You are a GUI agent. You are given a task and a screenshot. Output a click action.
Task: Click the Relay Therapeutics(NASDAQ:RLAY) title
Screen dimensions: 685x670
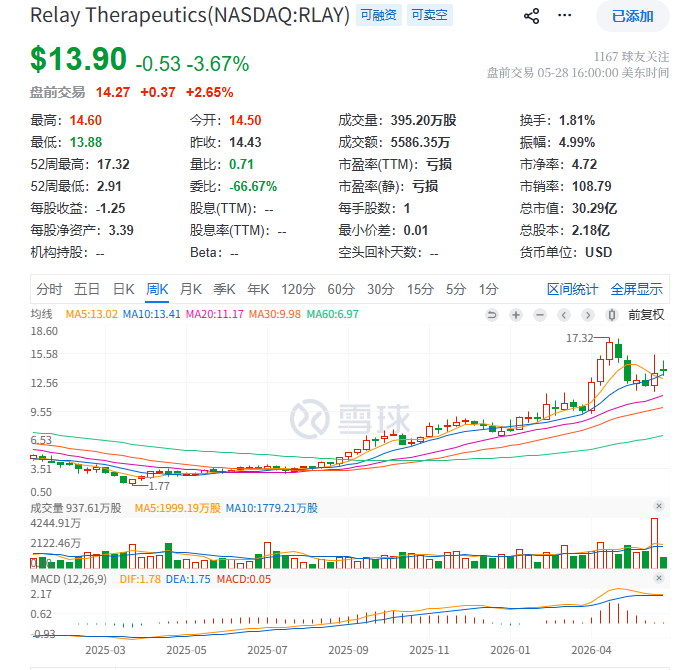coord(190,15)
